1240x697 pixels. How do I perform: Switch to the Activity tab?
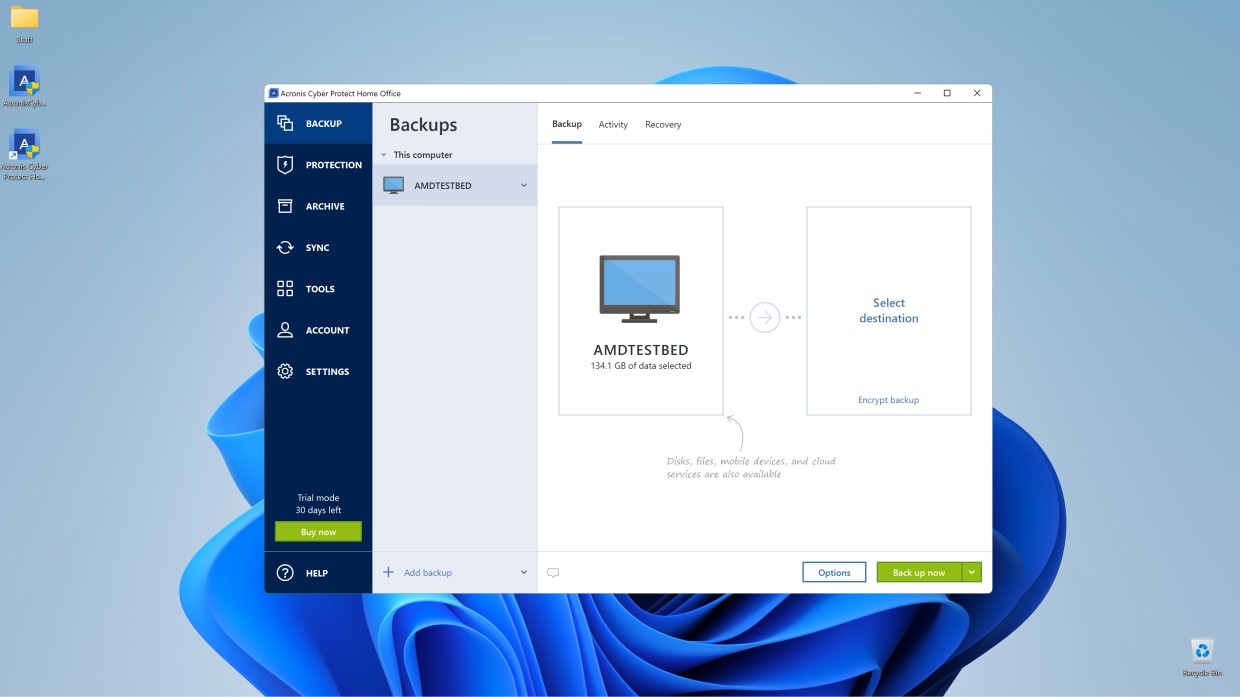(613, 125)
